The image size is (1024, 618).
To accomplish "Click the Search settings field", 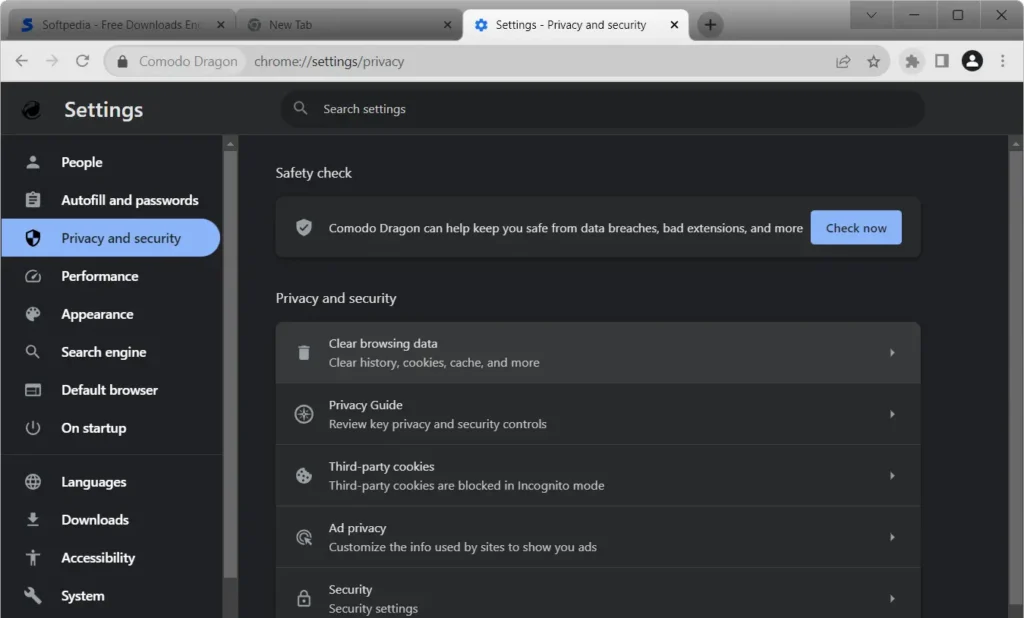I will coord(600,109).
